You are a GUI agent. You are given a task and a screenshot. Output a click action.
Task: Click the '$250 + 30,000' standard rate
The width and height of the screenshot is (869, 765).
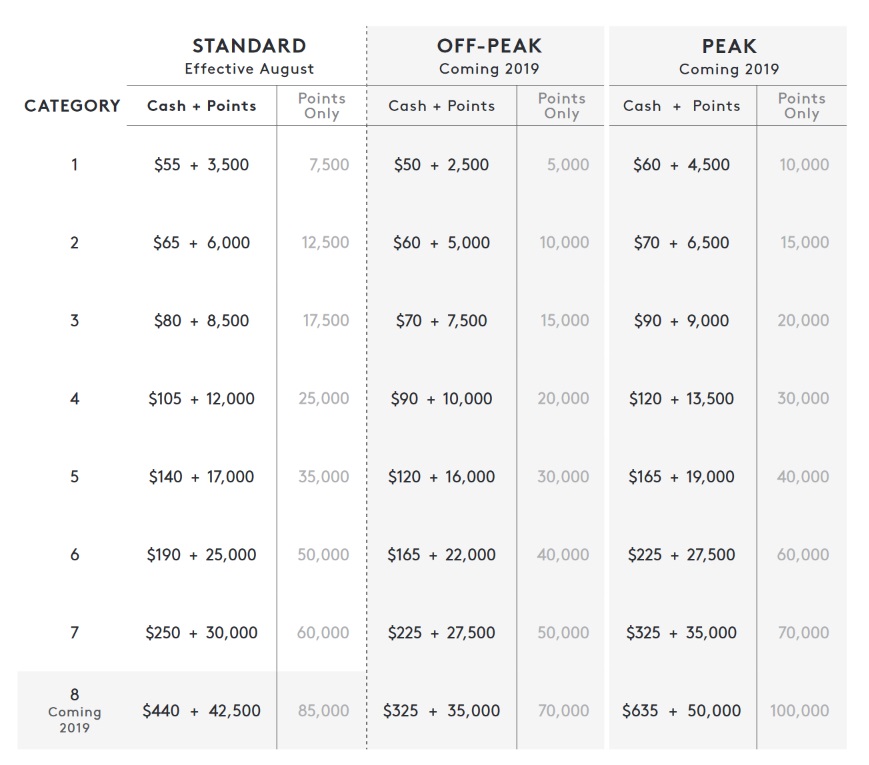[201, 633]
